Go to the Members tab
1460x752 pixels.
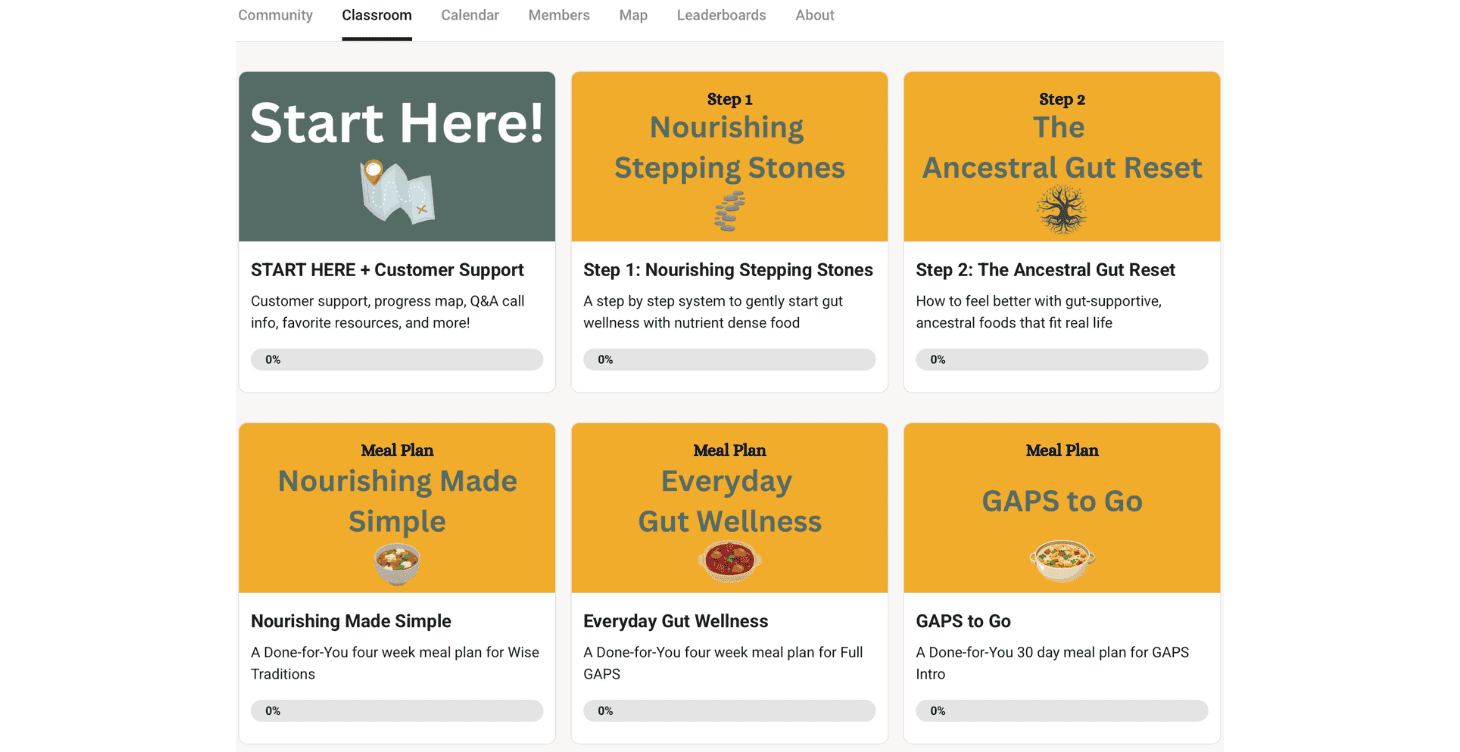coord(559,16)
